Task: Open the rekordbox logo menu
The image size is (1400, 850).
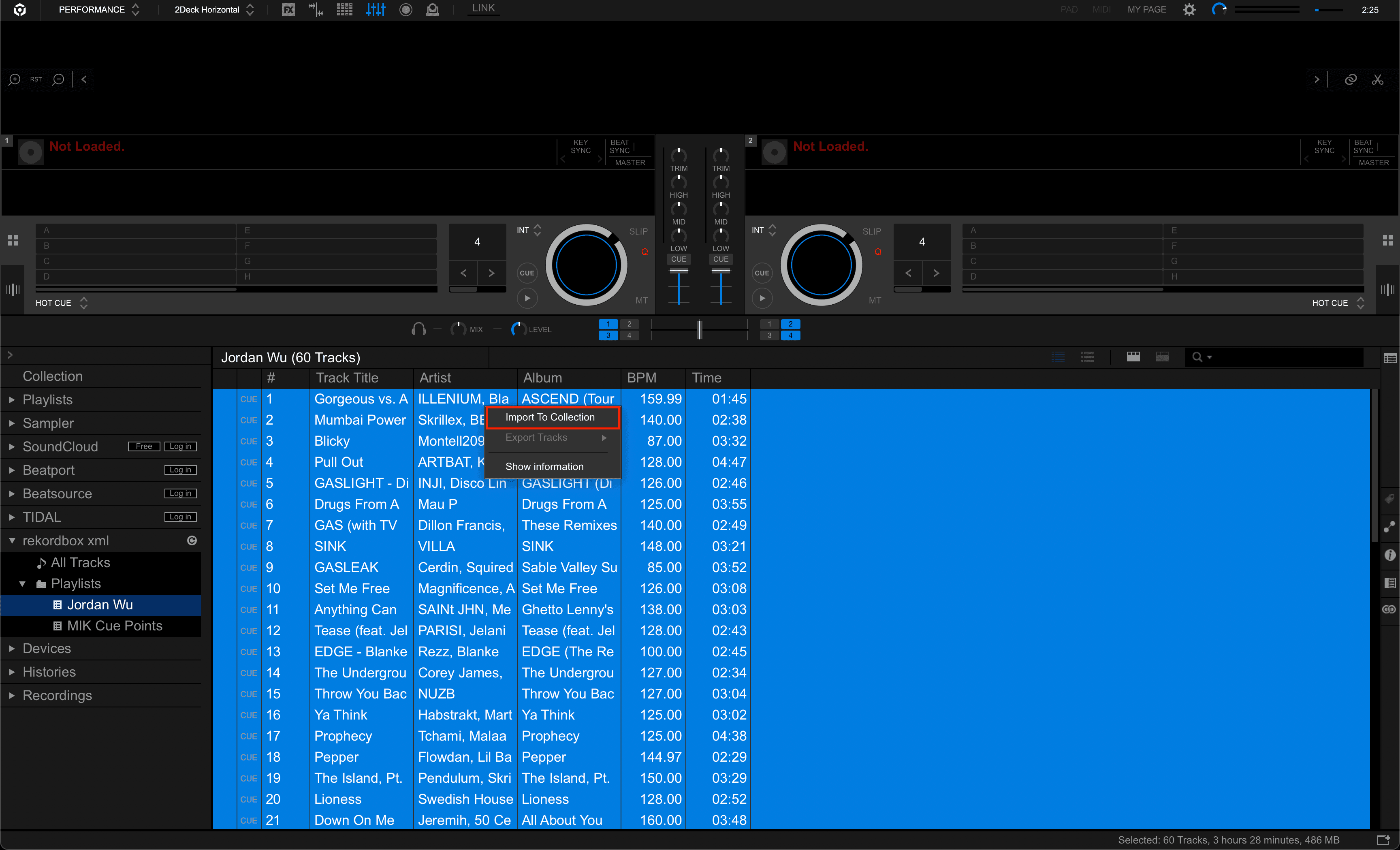Action: [20, 10]
